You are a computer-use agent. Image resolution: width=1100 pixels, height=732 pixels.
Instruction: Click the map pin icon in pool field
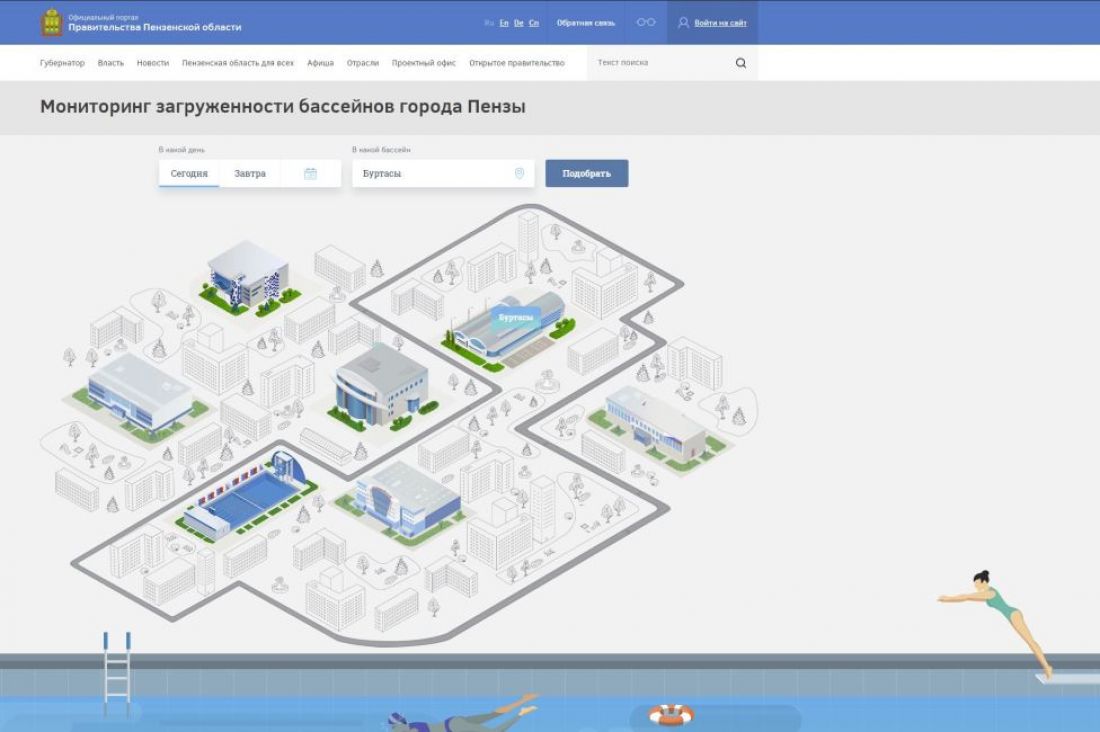click(519, 173)
